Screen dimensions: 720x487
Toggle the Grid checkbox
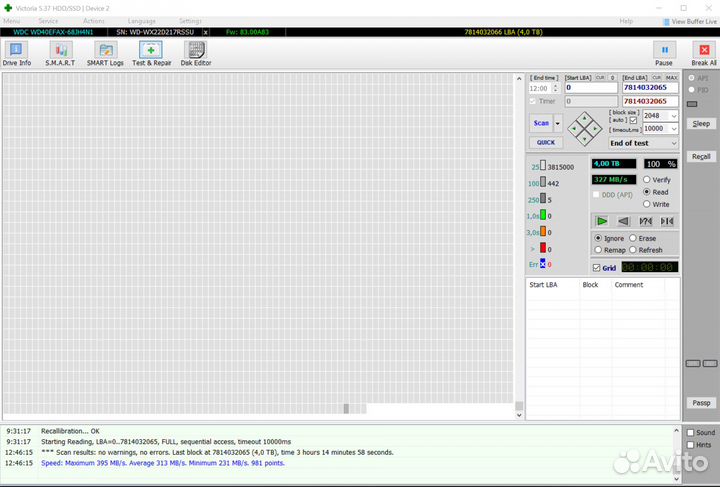tap(596, 268)
